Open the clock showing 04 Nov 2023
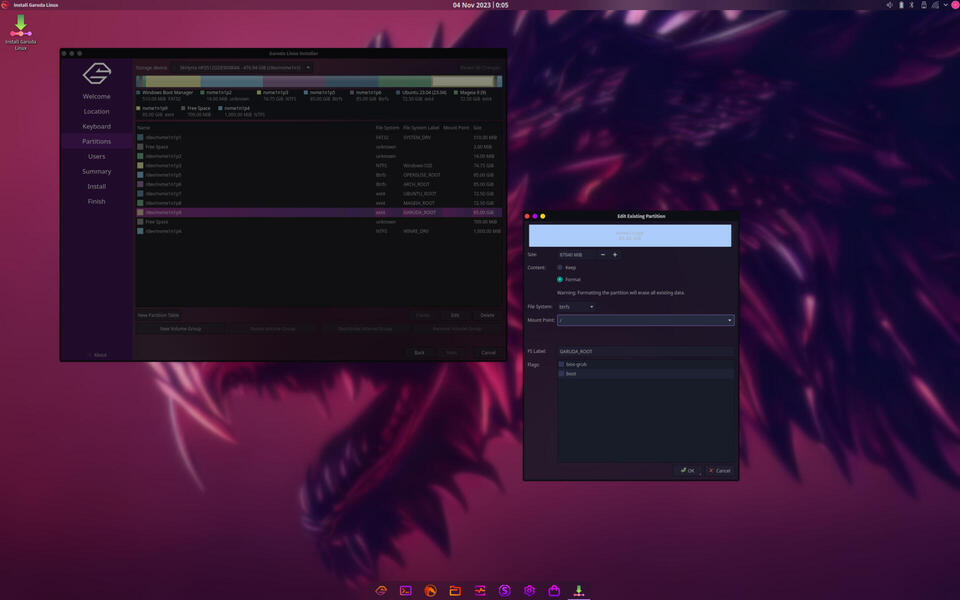This screenshot has width=960, height=600. pos(481,5)
